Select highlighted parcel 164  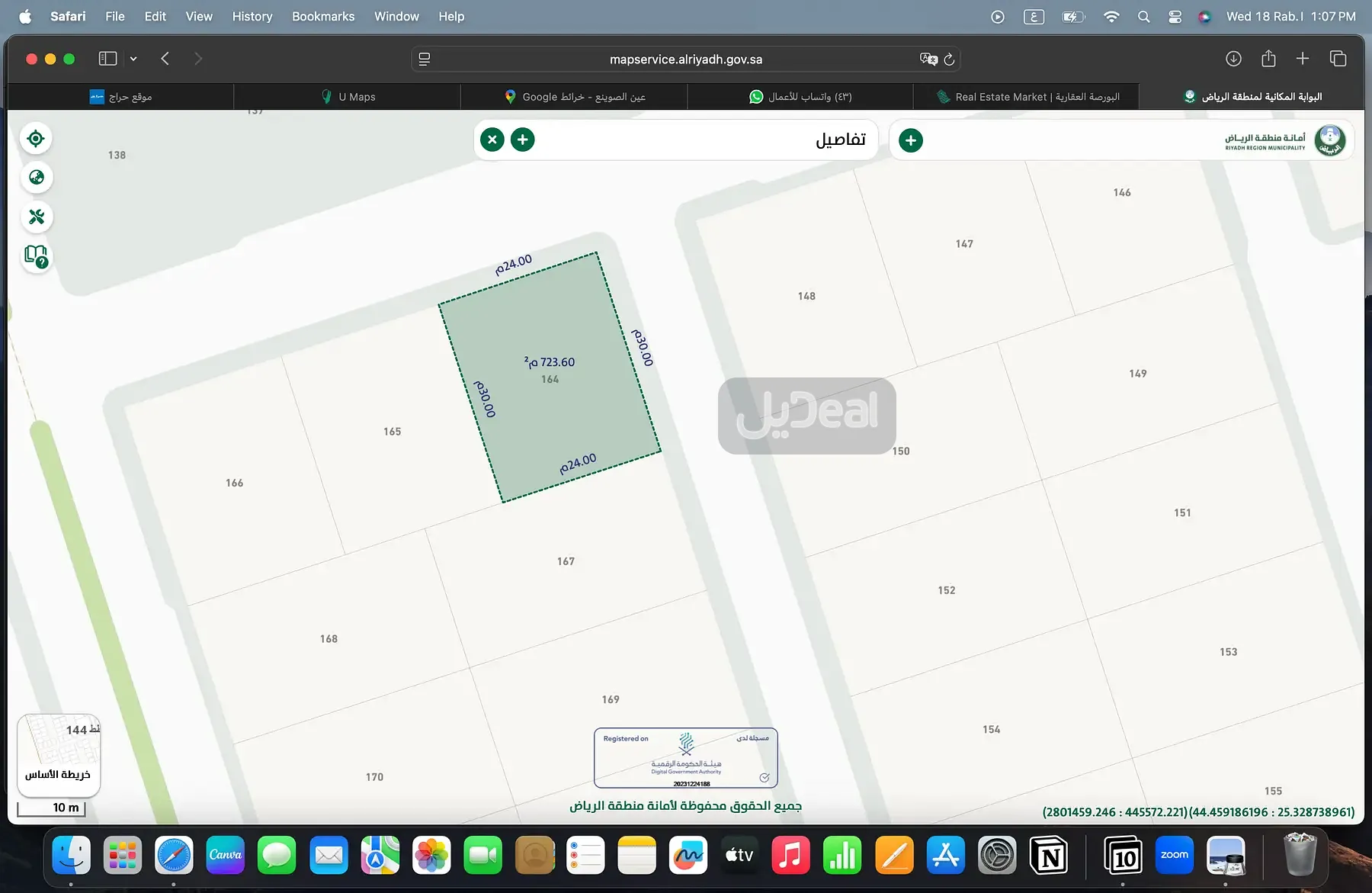coord(550,377)
